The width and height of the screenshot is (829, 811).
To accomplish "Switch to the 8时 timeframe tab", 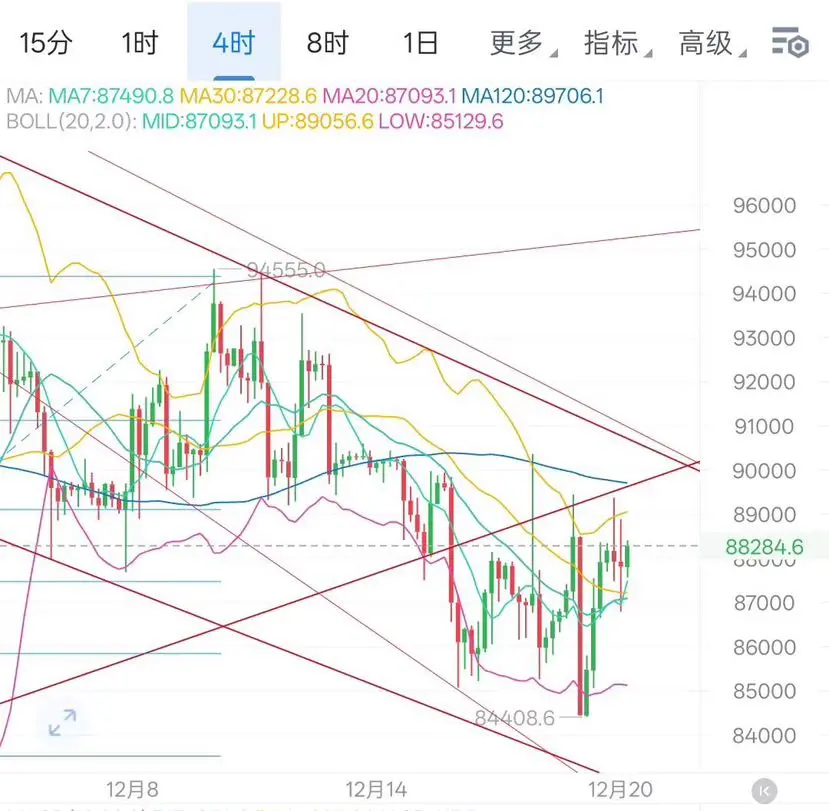I will pyautogui.click(x=328, y=43).
